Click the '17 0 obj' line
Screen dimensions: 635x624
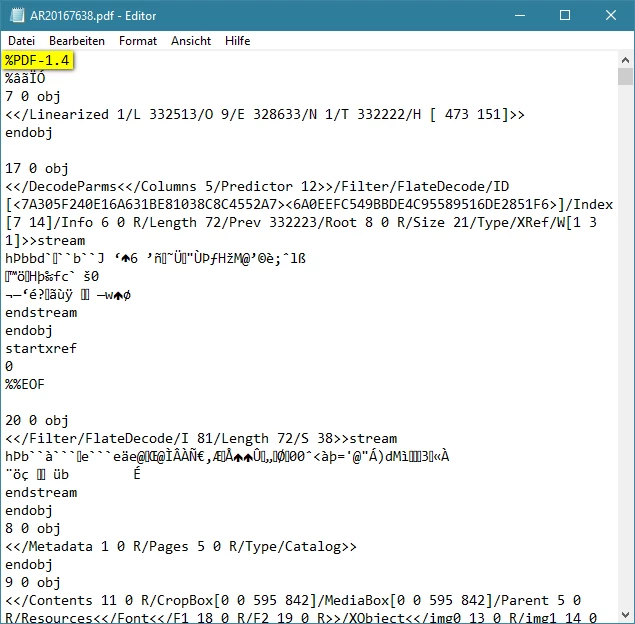[37, 168]
